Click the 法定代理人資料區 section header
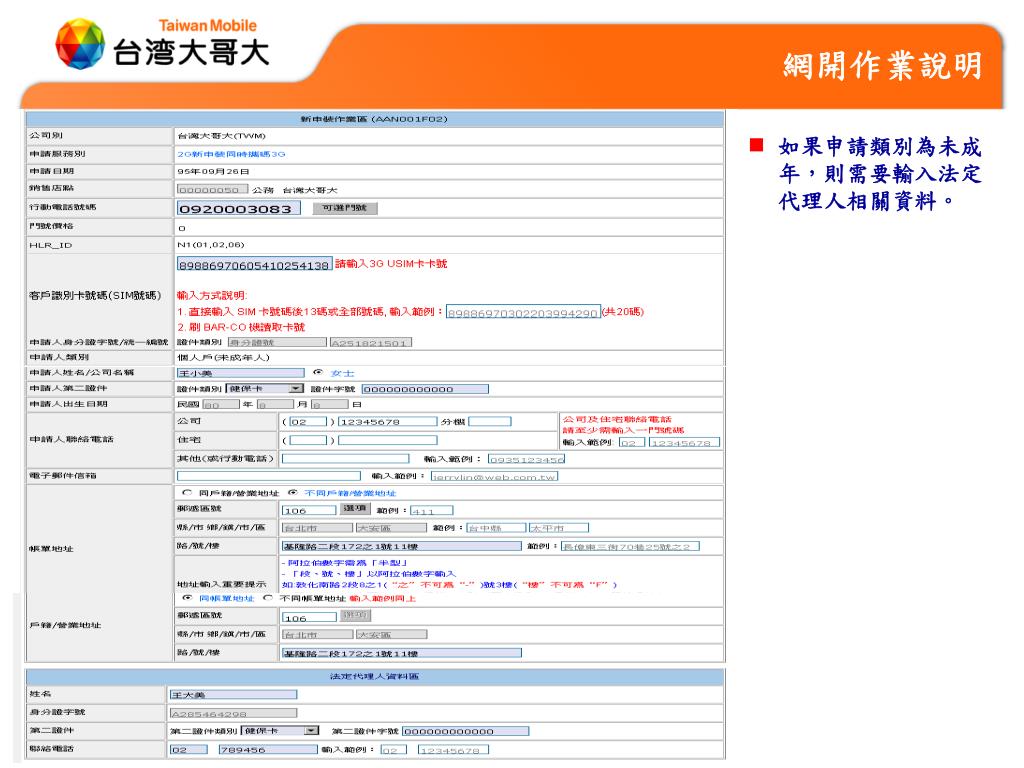Screen dimensions: 1024x768 [374, 677]
